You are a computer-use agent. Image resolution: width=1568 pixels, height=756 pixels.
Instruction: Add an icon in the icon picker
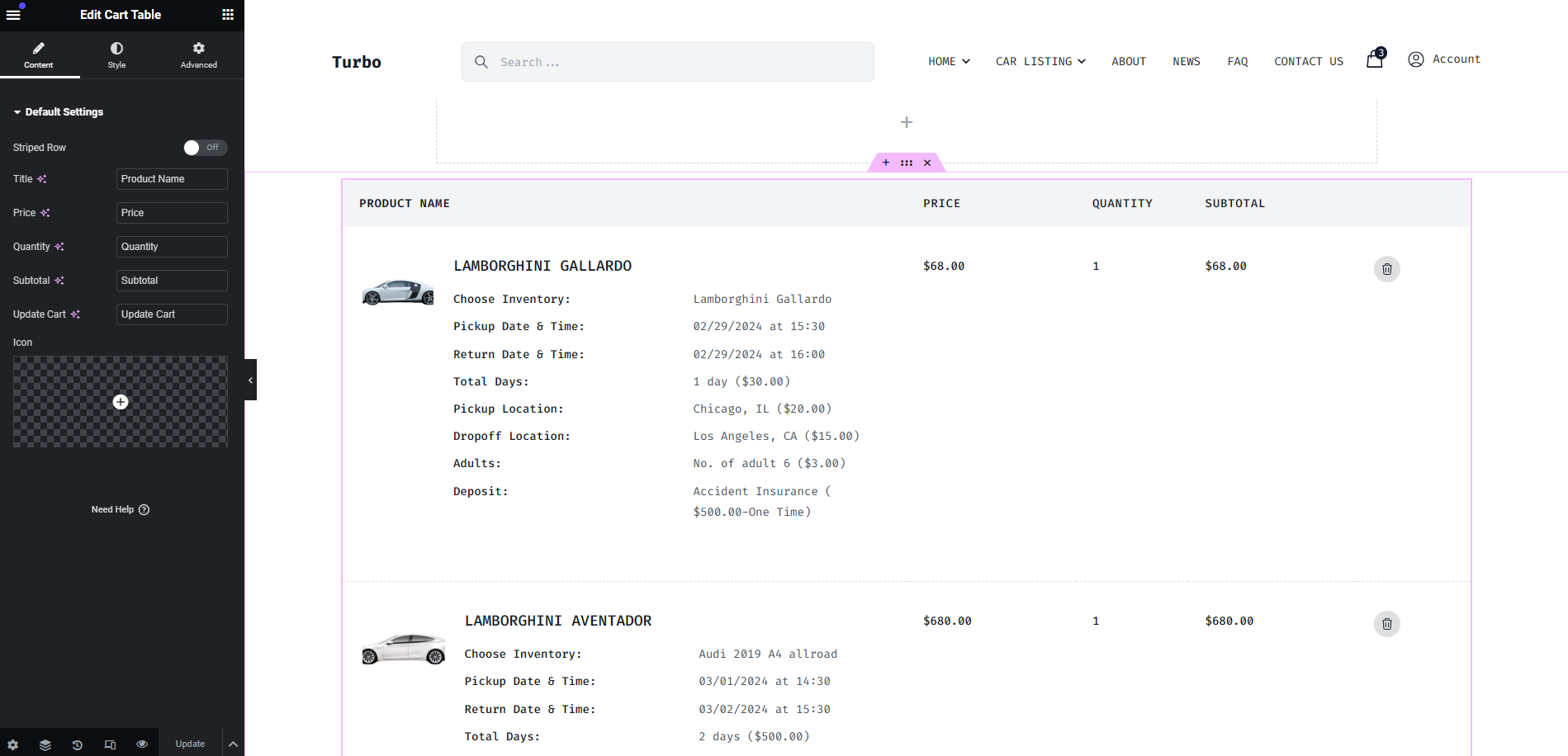(x=121, y=402)
